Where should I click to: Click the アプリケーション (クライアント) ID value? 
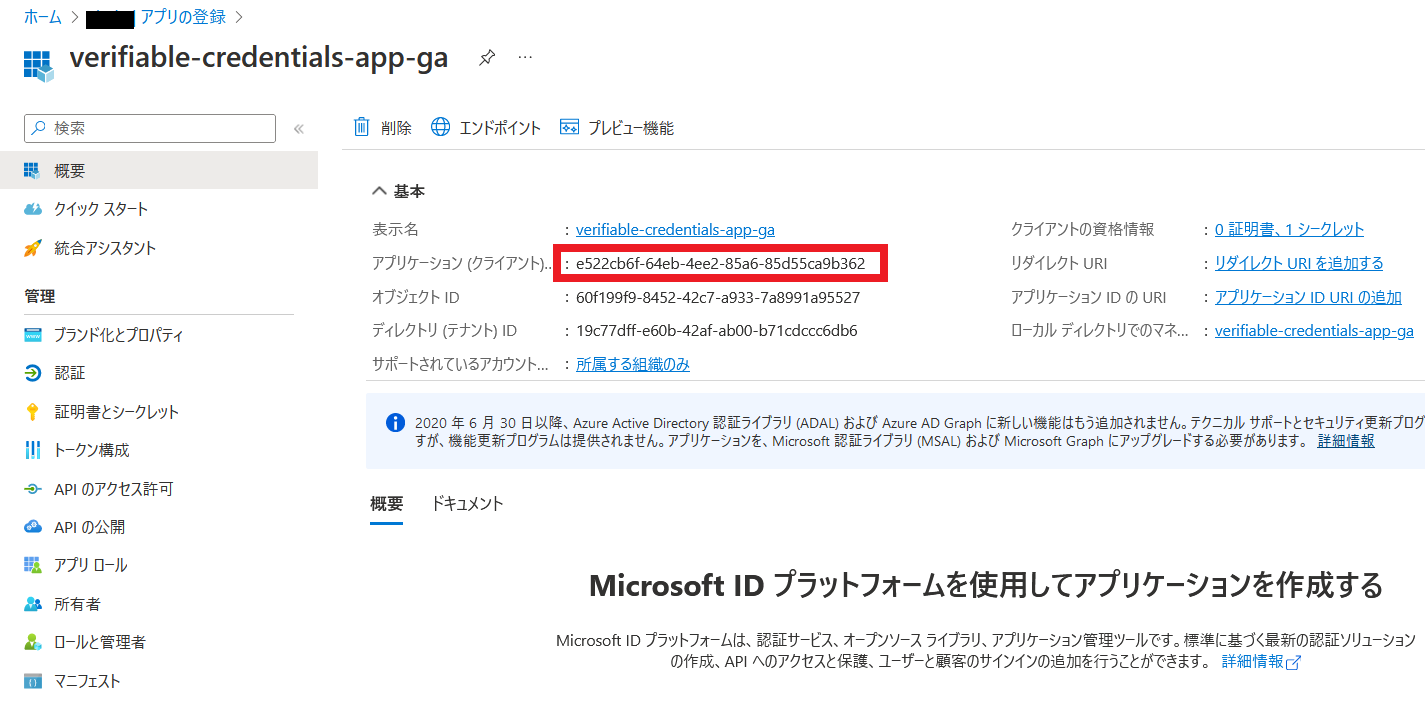[720, 264]
